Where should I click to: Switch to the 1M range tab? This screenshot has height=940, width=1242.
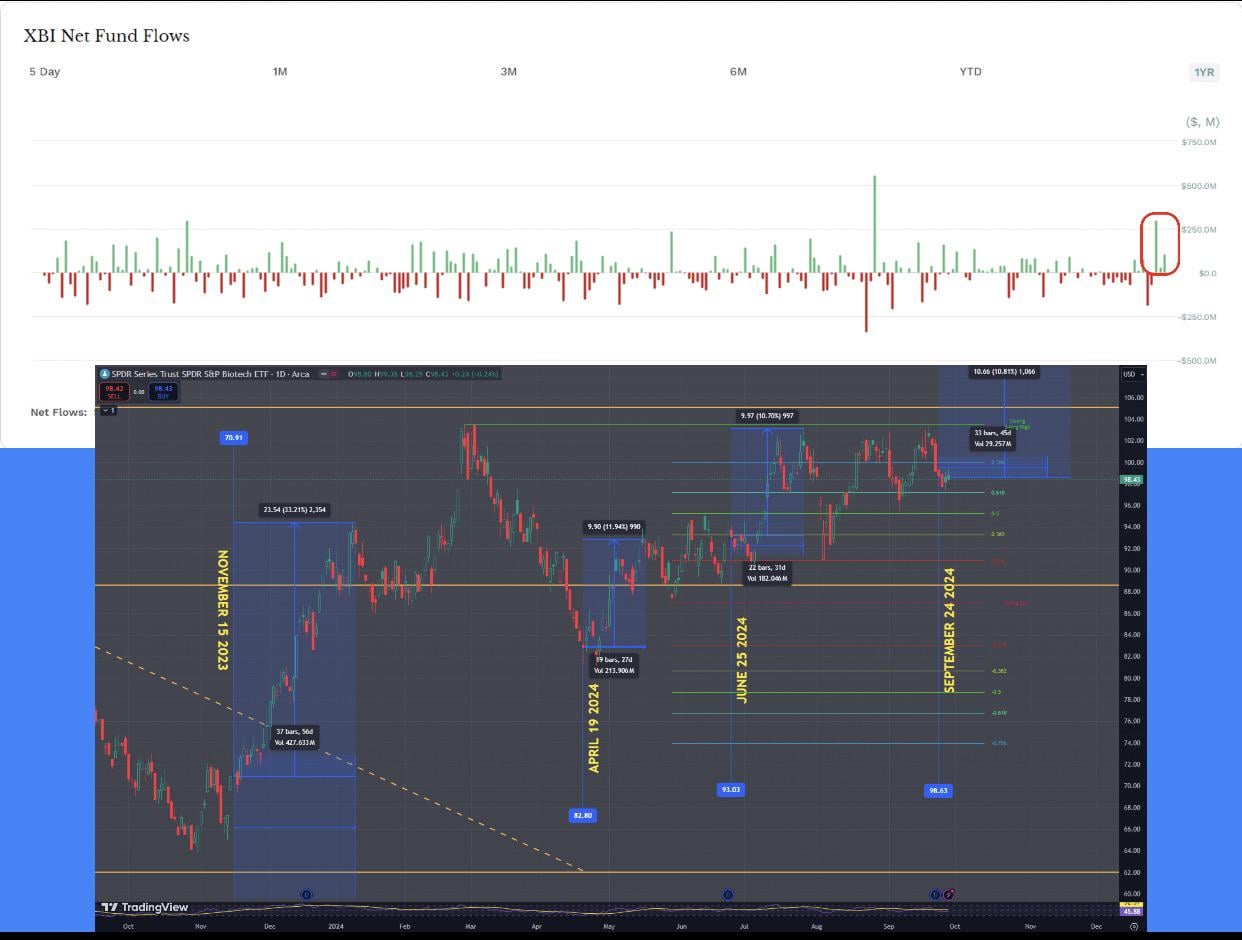(280, 72)
